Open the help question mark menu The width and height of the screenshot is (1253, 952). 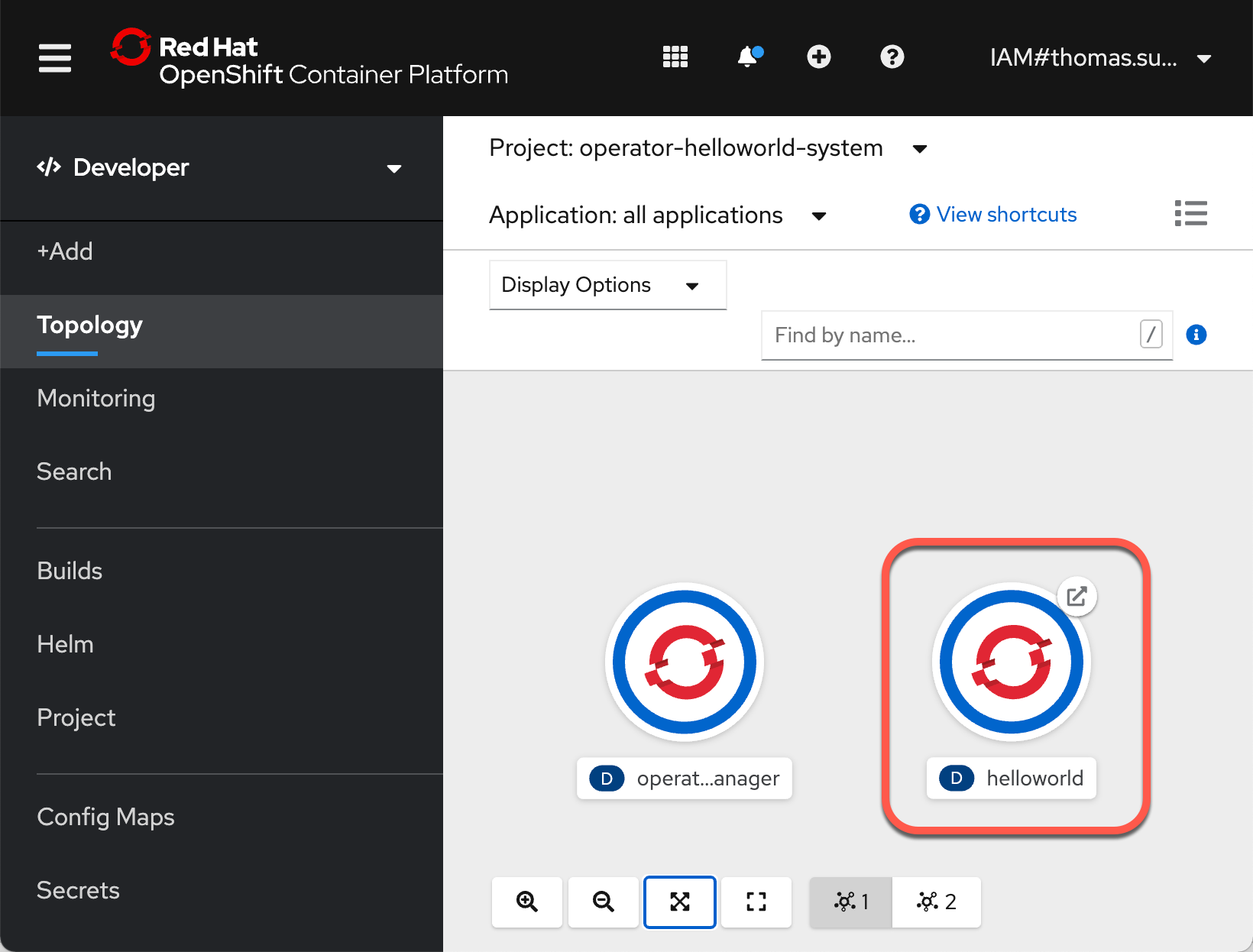[892, 57]
